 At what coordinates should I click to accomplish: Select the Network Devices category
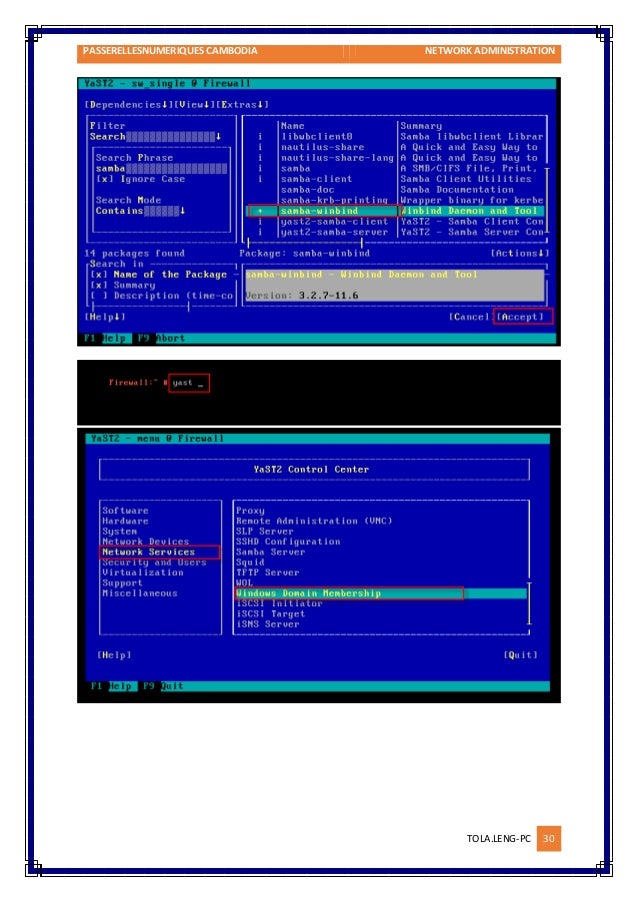[146, 541]
